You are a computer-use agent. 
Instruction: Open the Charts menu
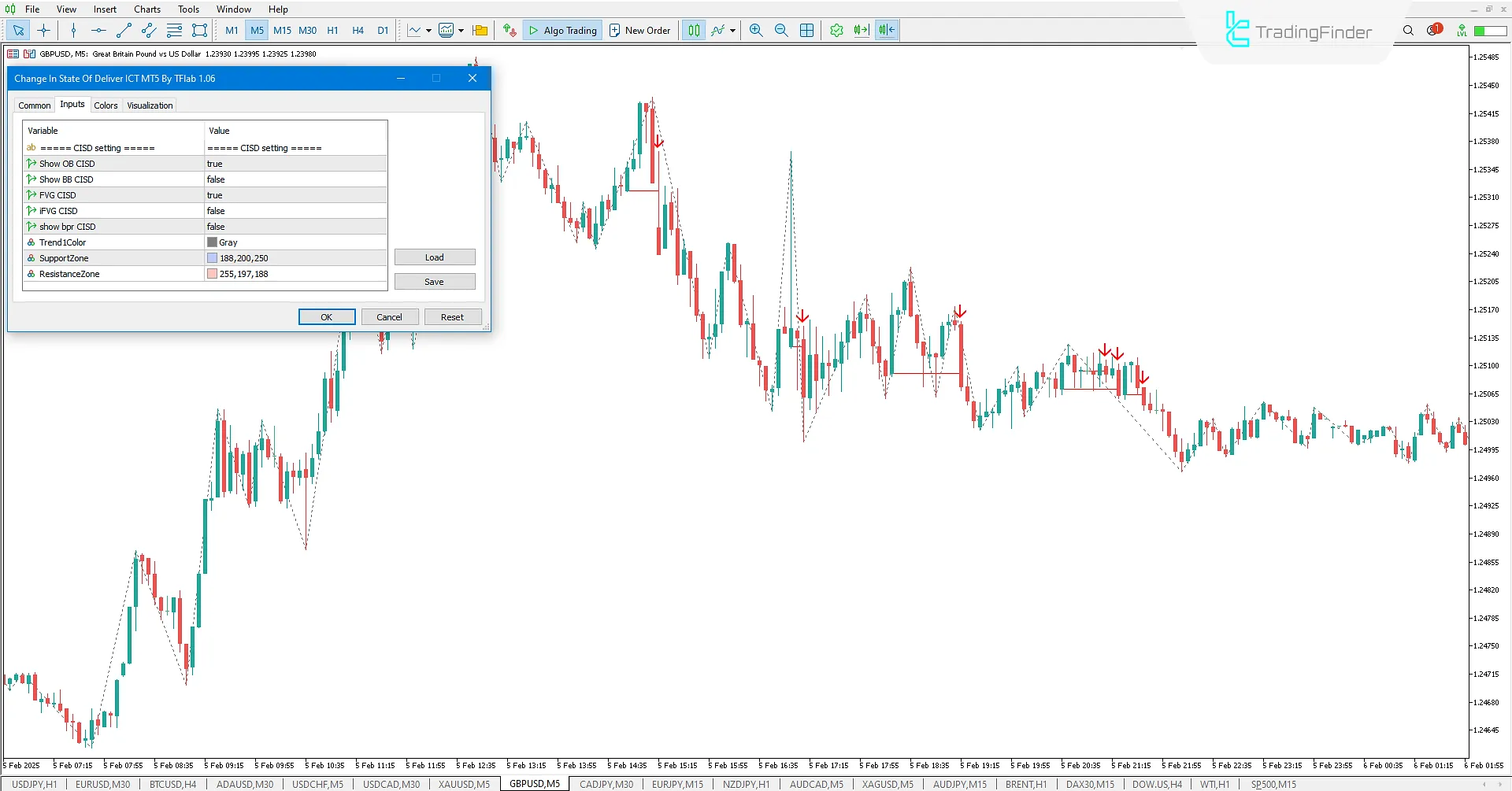pyautogui.click(x=146, y=9)
